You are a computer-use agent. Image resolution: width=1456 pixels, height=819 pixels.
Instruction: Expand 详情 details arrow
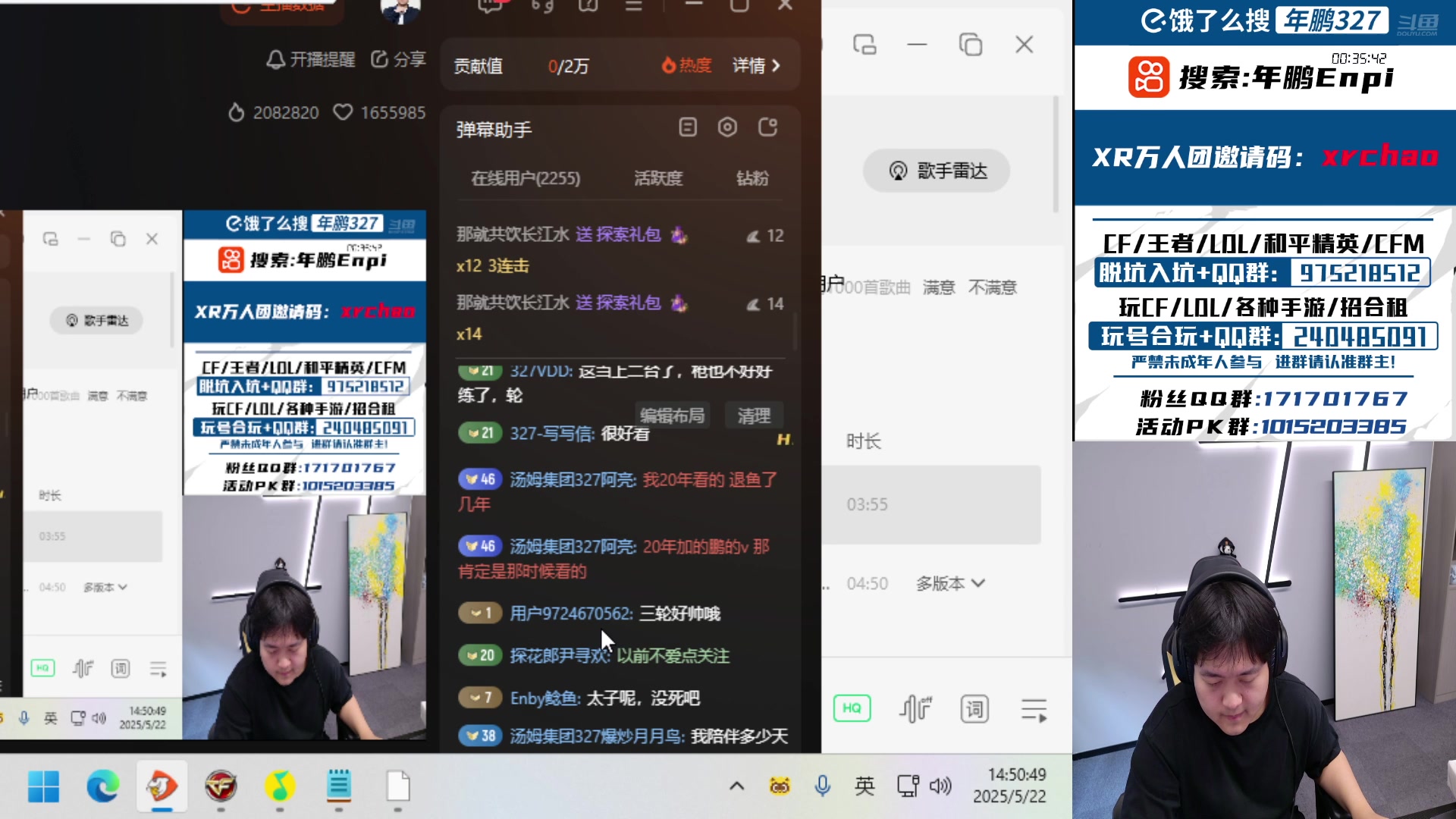click(x=756, y=66)
